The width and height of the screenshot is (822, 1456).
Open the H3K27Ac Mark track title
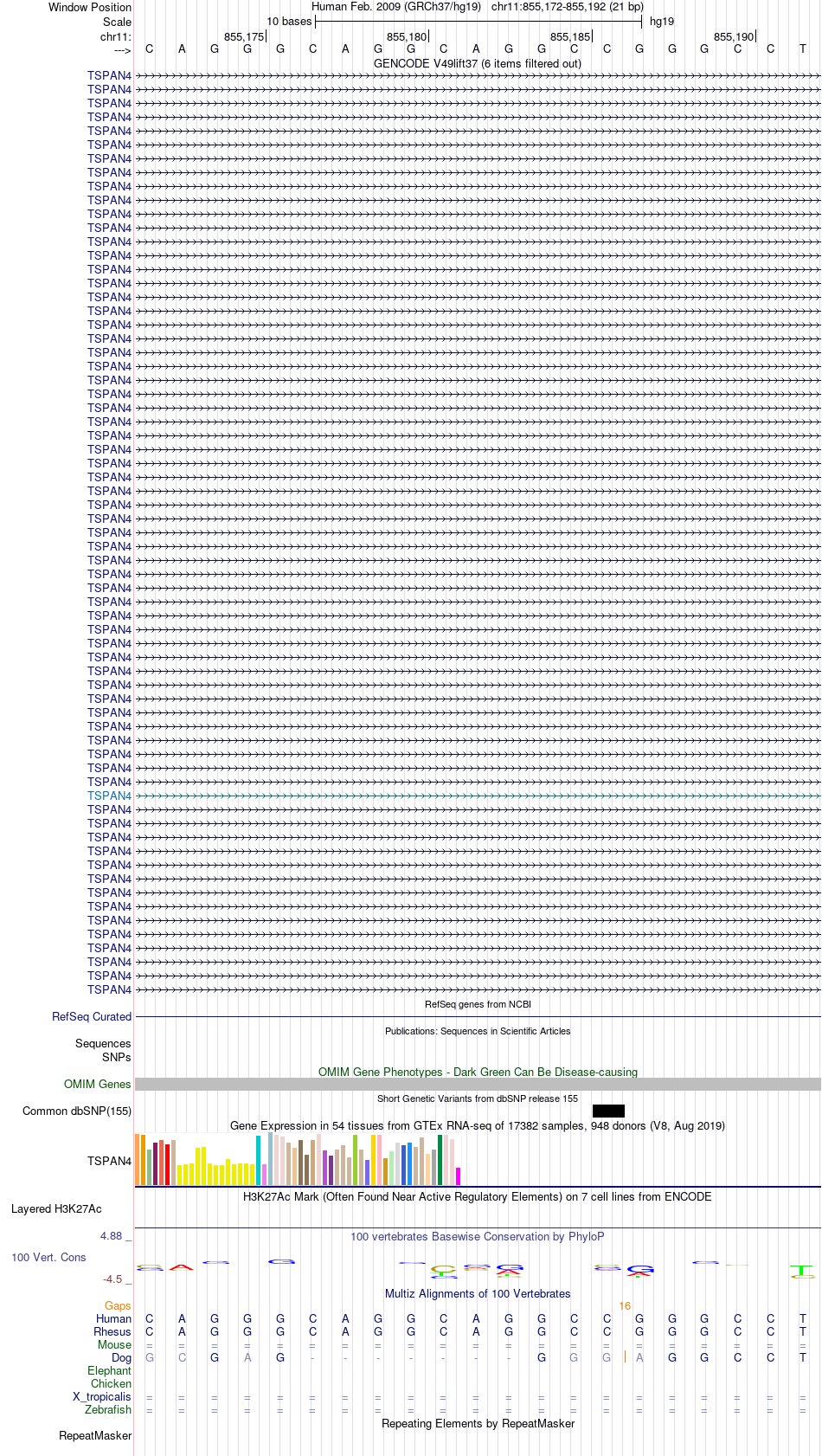click(478, 1196)
